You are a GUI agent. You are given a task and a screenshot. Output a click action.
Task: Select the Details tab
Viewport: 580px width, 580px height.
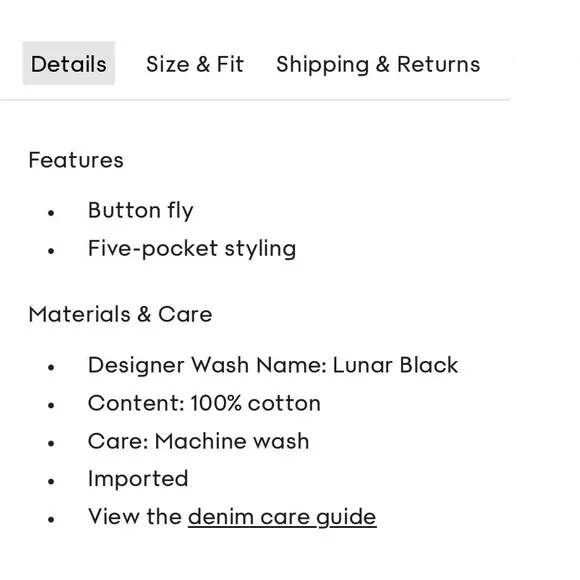pyautogui.click(x=69, y=64)
